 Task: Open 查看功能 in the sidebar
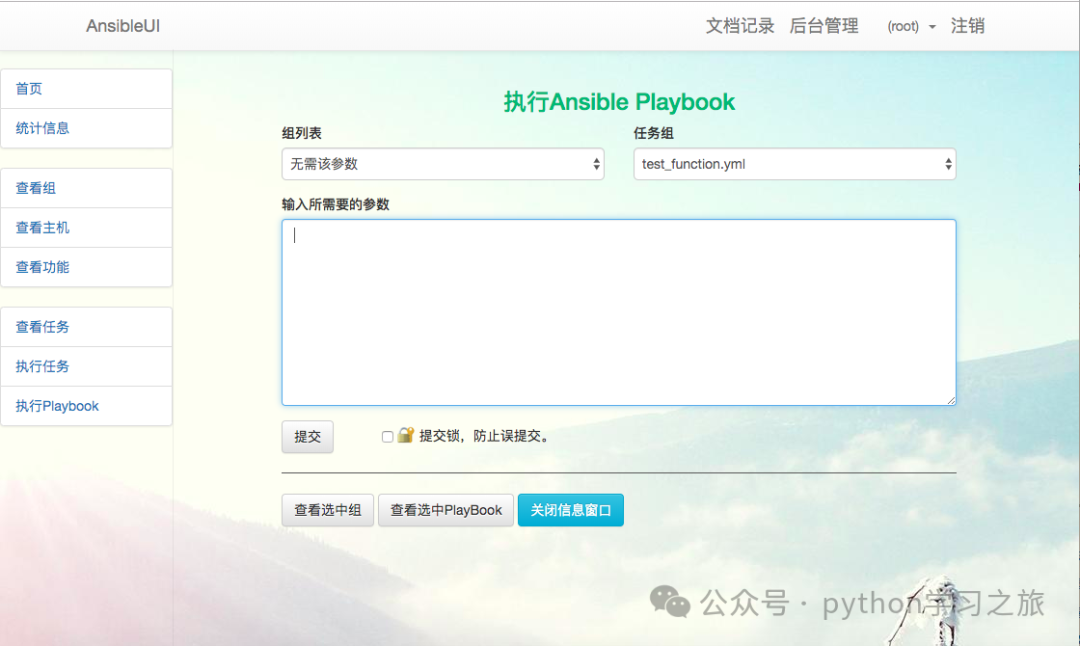coord(86,267)
